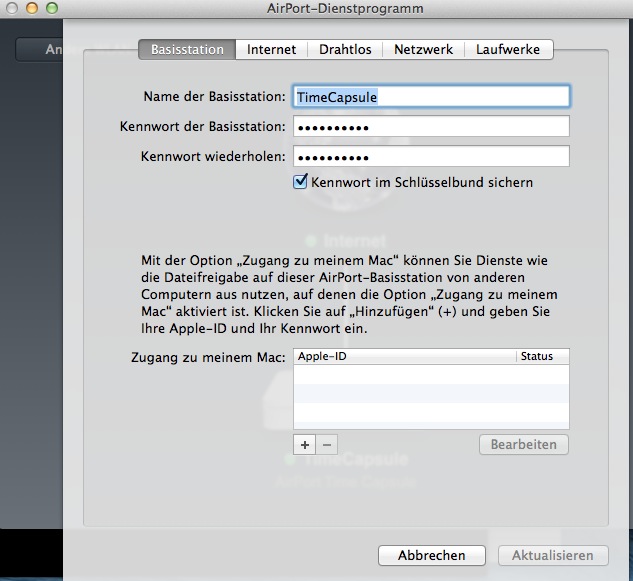
Task: Select the Drahtlos tab
Action: click(345, 49)
